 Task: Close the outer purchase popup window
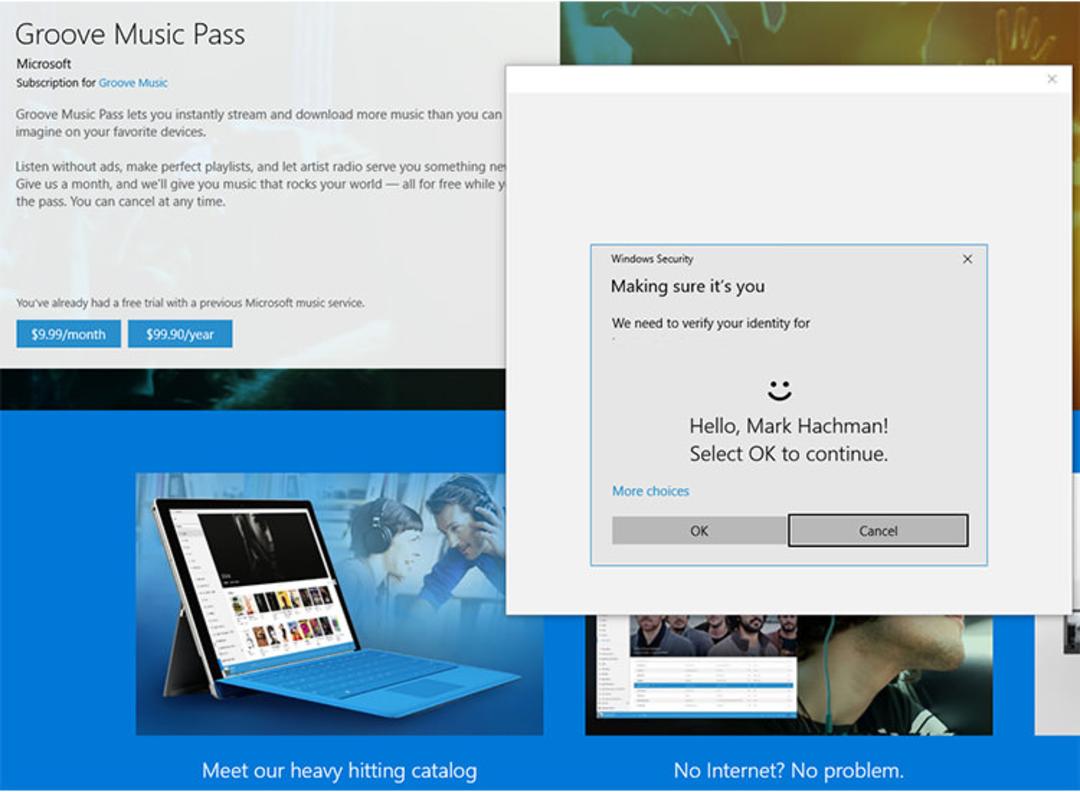pos(1052,79)
